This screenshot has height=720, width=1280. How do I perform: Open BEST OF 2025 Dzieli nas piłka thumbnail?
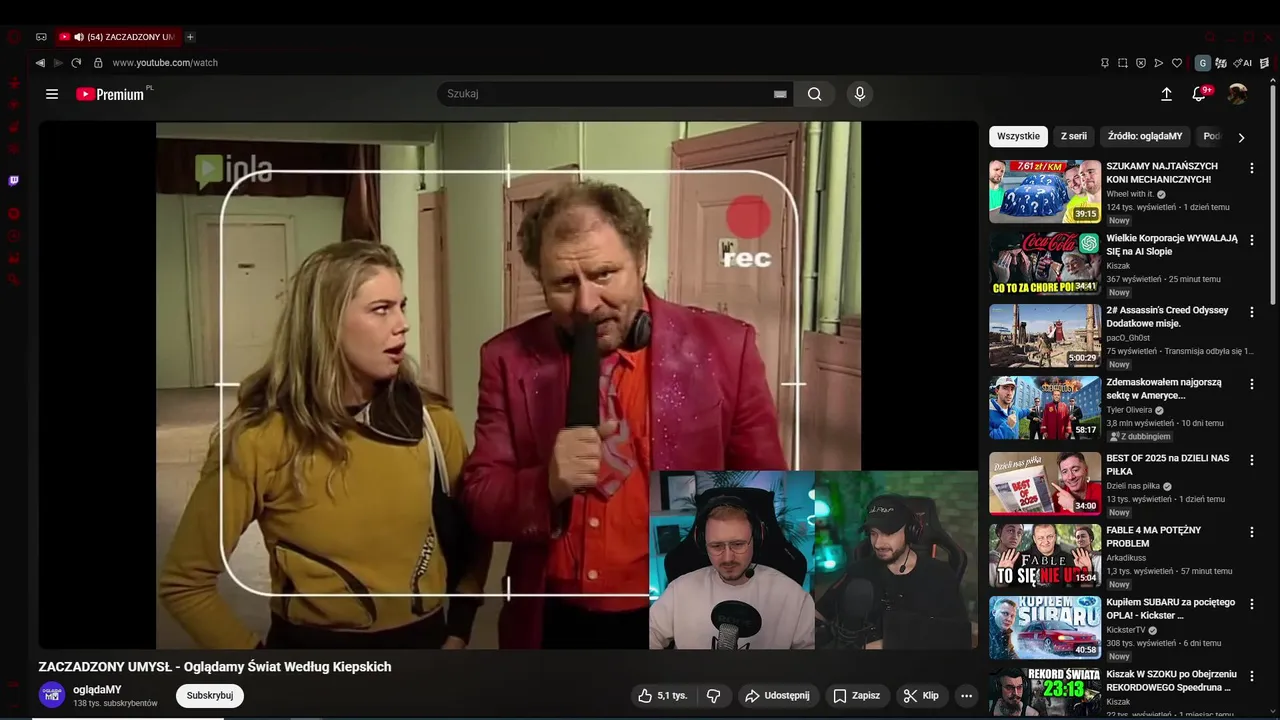(1045, 483)
